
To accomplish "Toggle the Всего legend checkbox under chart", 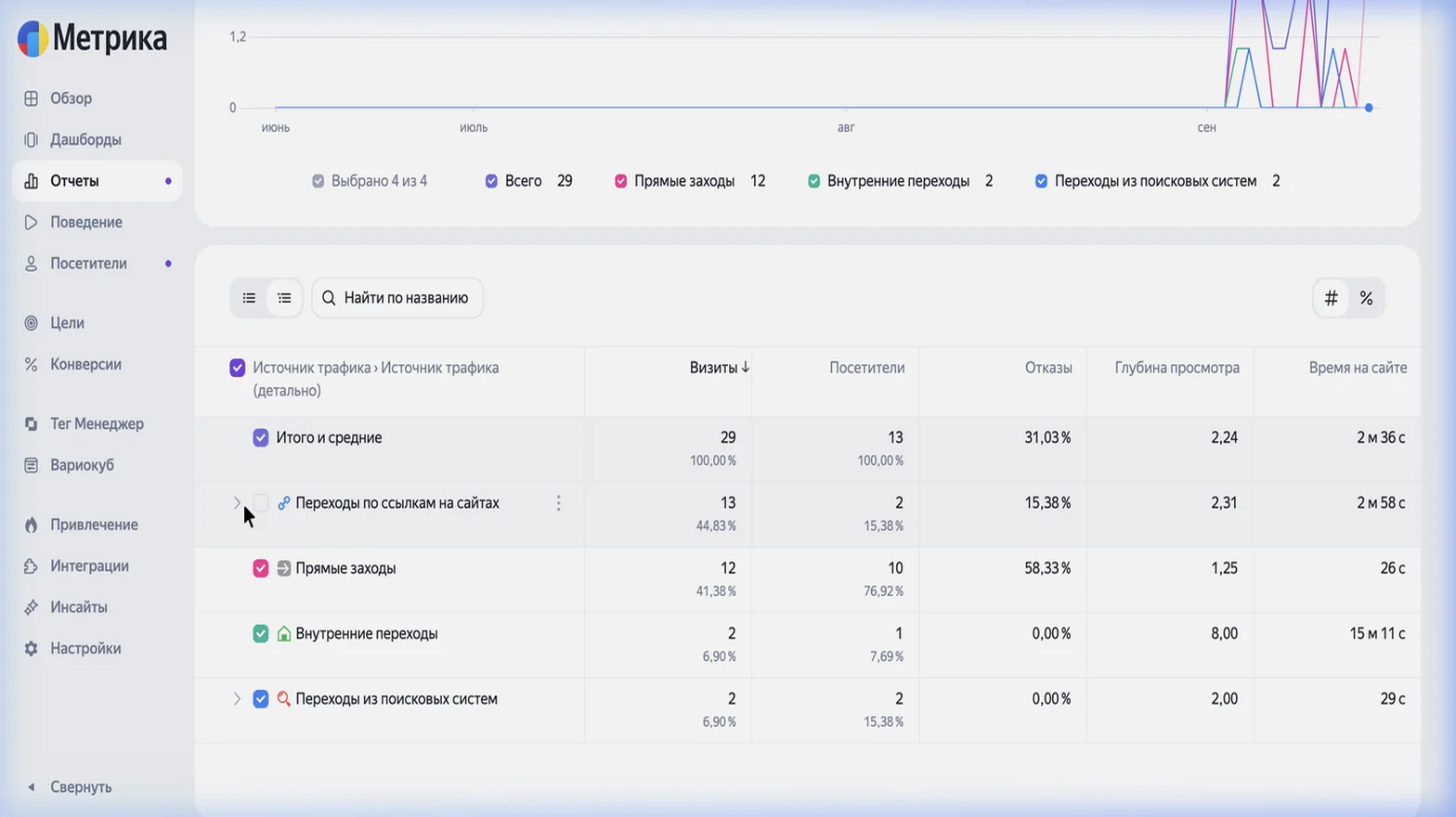I will click(x=491, y=181).
